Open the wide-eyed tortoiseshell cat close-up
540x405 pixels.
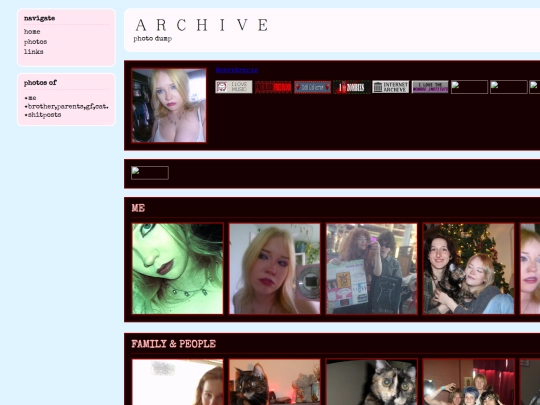click(372, 382)
